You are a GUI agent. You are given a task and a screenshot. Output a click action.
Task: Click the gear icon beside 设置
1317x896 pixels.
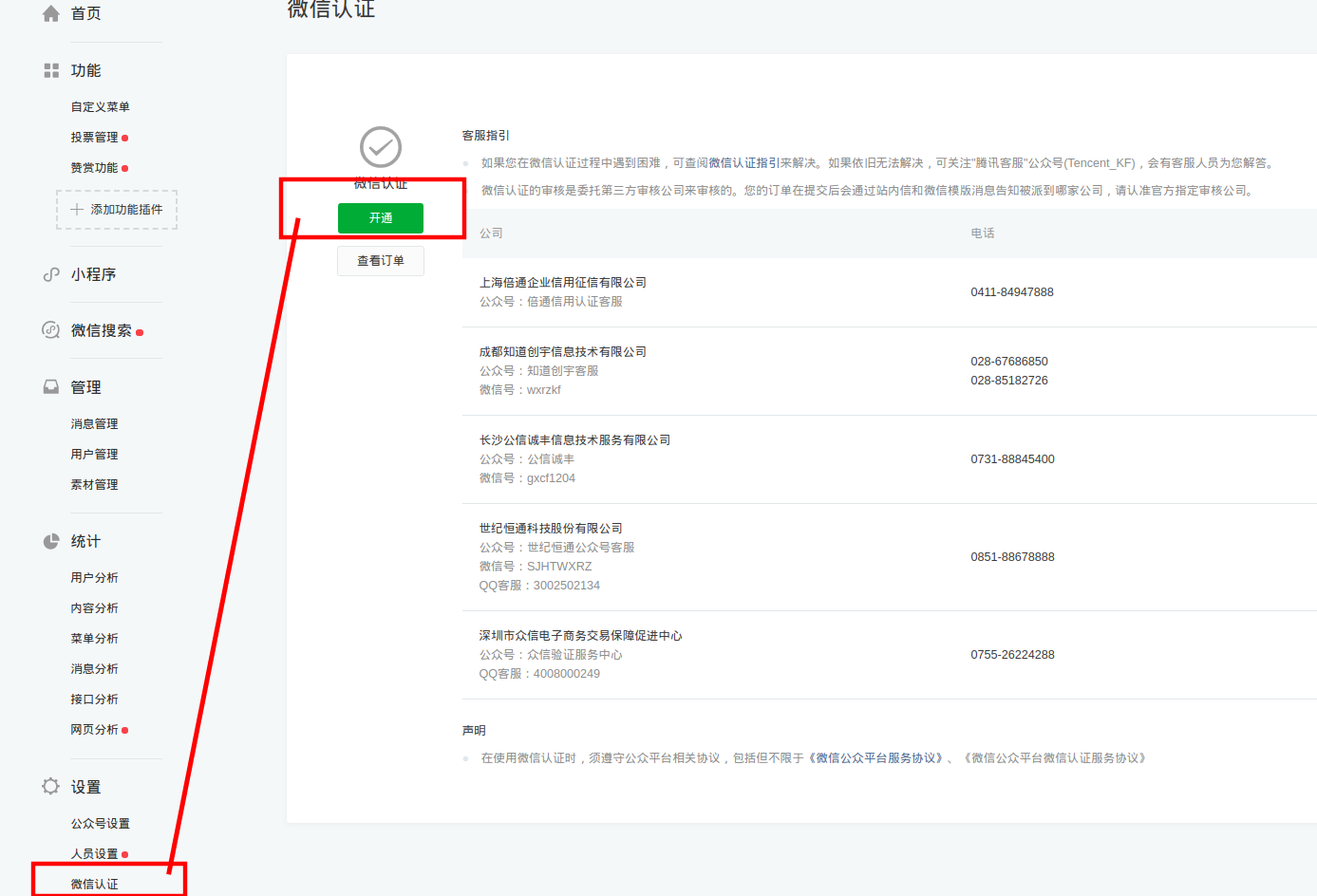pos(51,787)
